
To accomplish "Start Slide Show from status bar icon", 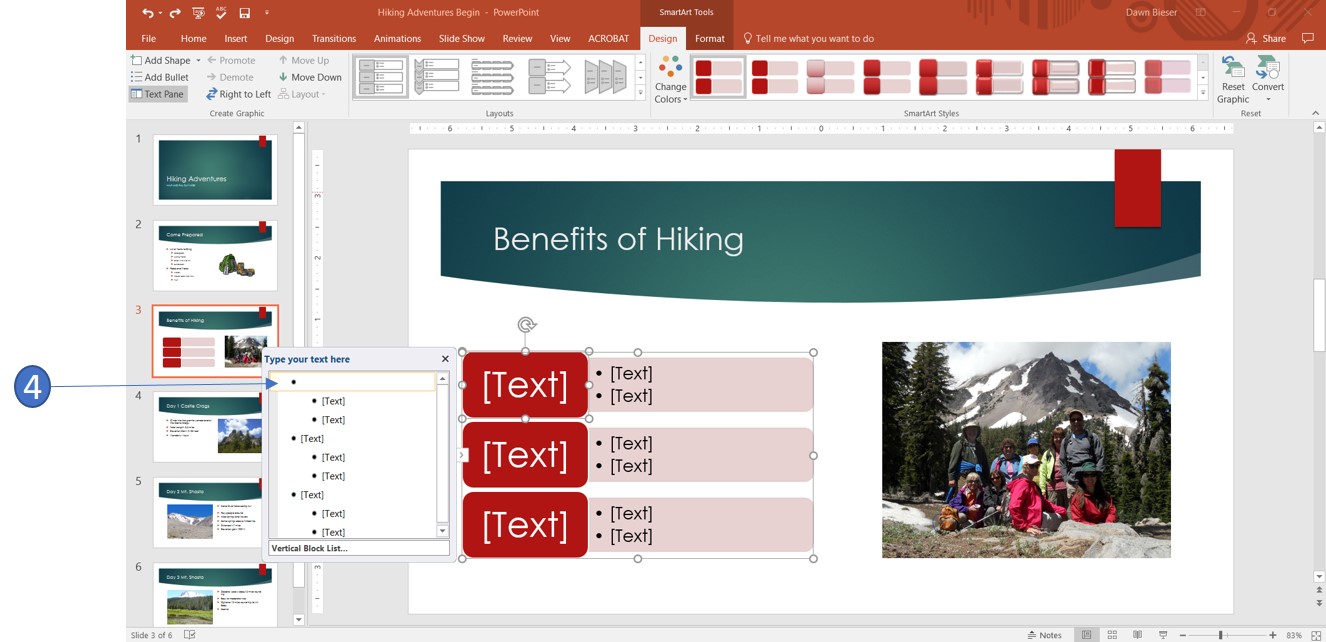I will 1163,635.
